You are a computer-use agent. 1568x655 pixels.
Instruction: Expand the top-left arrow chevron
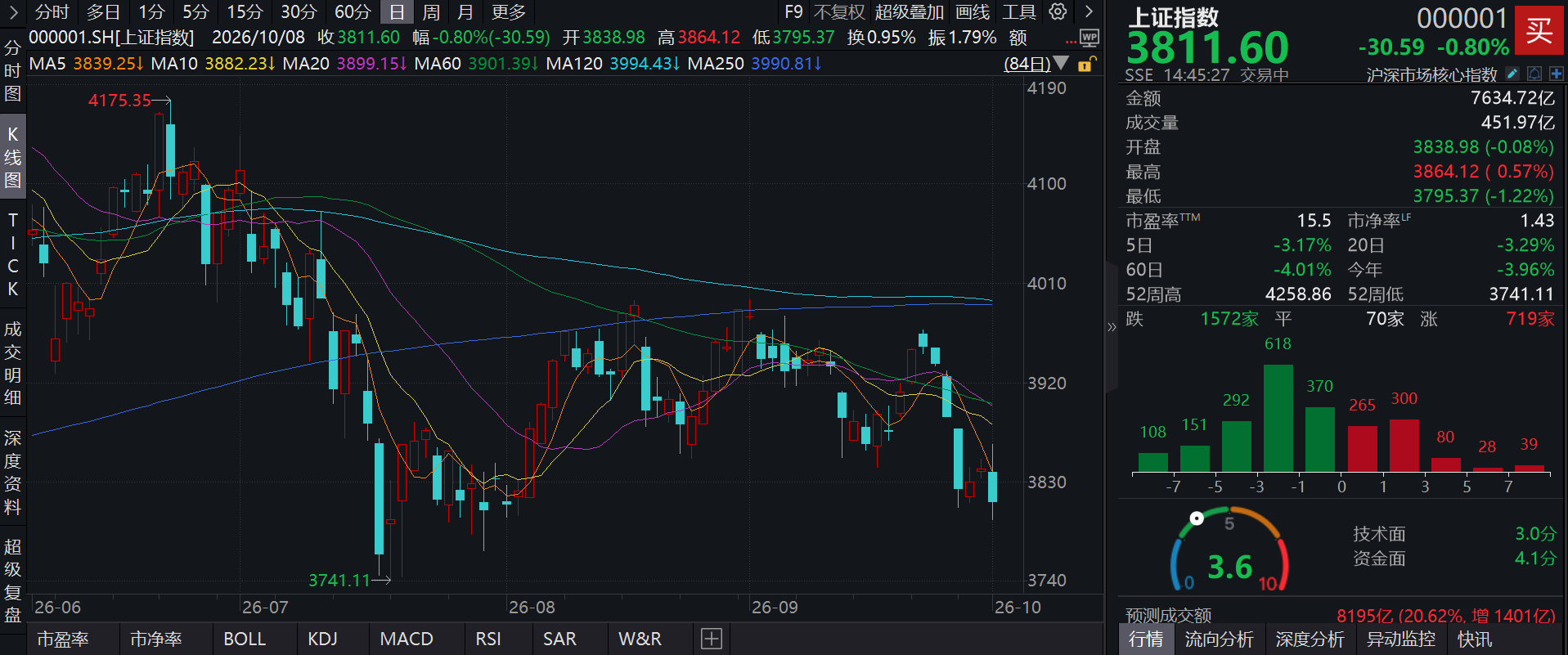click(12, 11)
